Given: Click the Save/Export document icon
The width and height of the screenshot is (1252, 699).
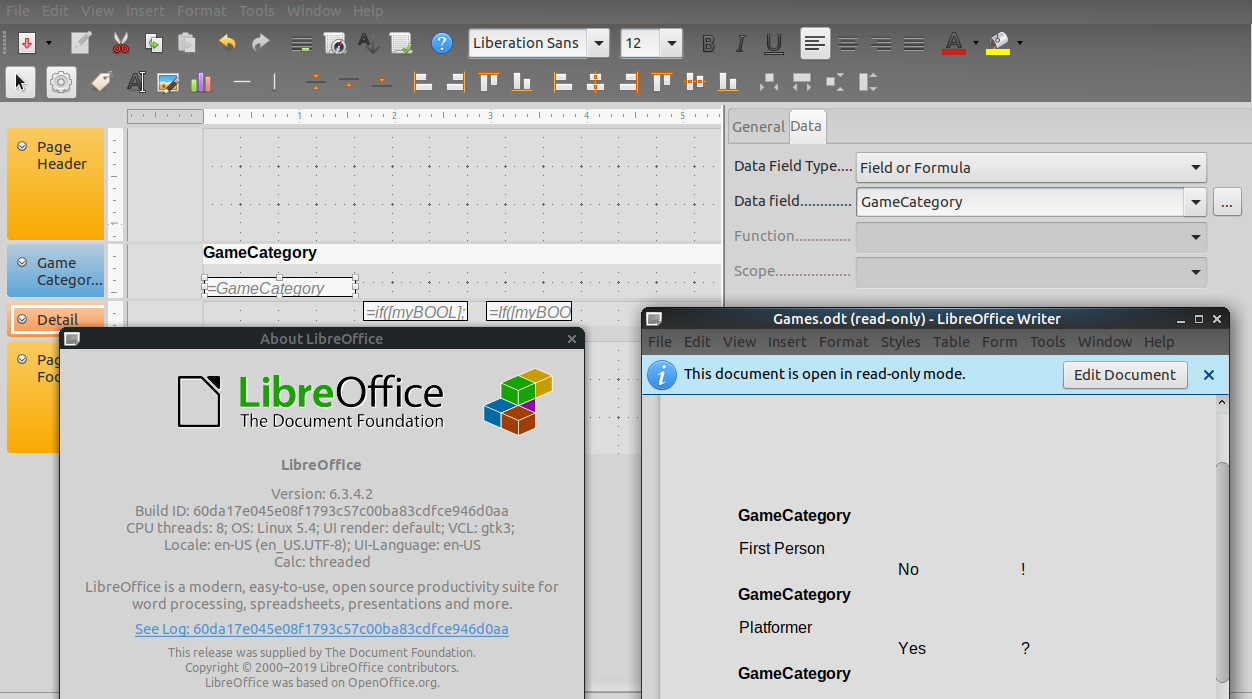Looking at the screenshot, I should (x=26, y=43).
